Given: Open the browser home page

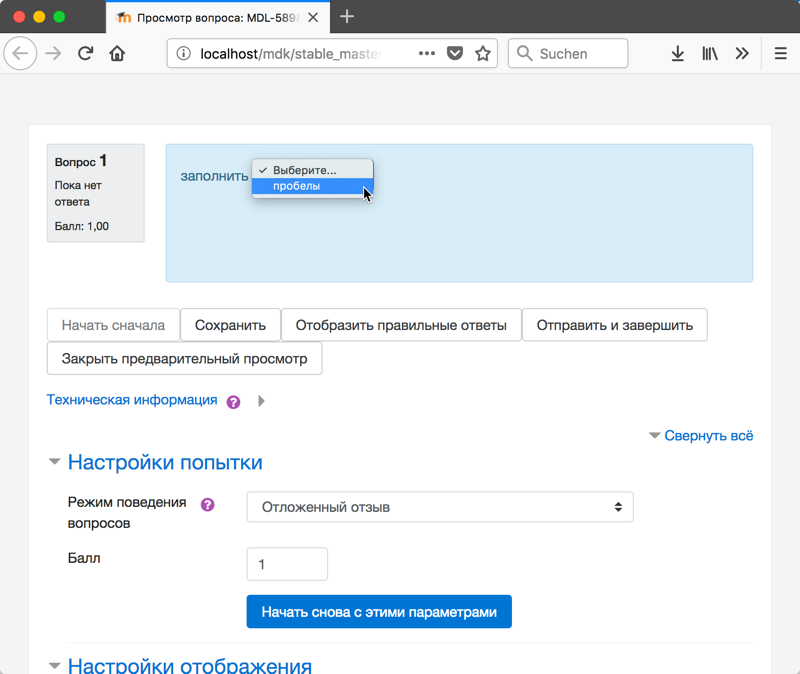Looking at the screenshot, I should 117,53.
